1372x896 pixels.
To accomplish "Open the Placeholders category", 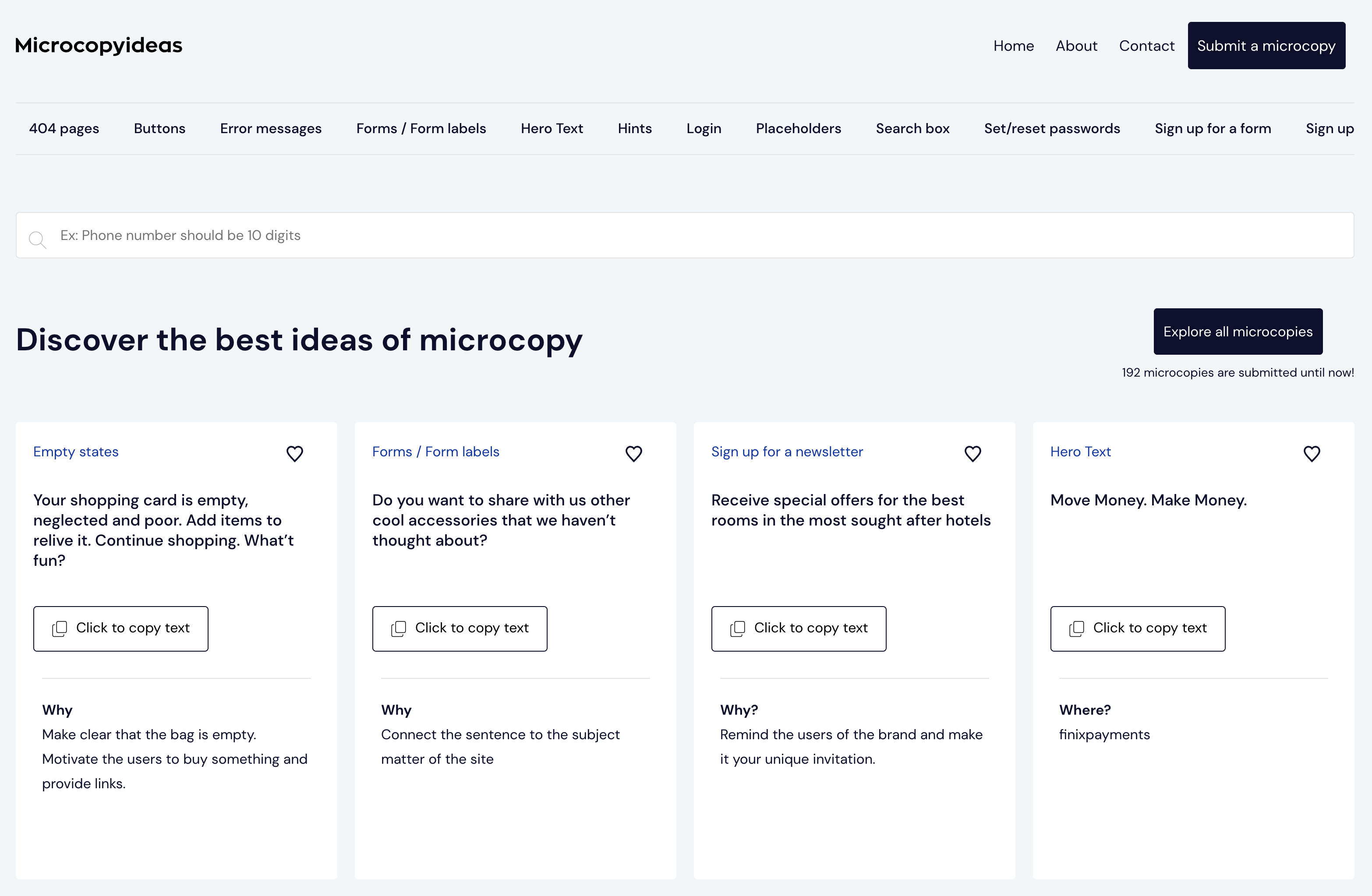I will click(799, 128).
